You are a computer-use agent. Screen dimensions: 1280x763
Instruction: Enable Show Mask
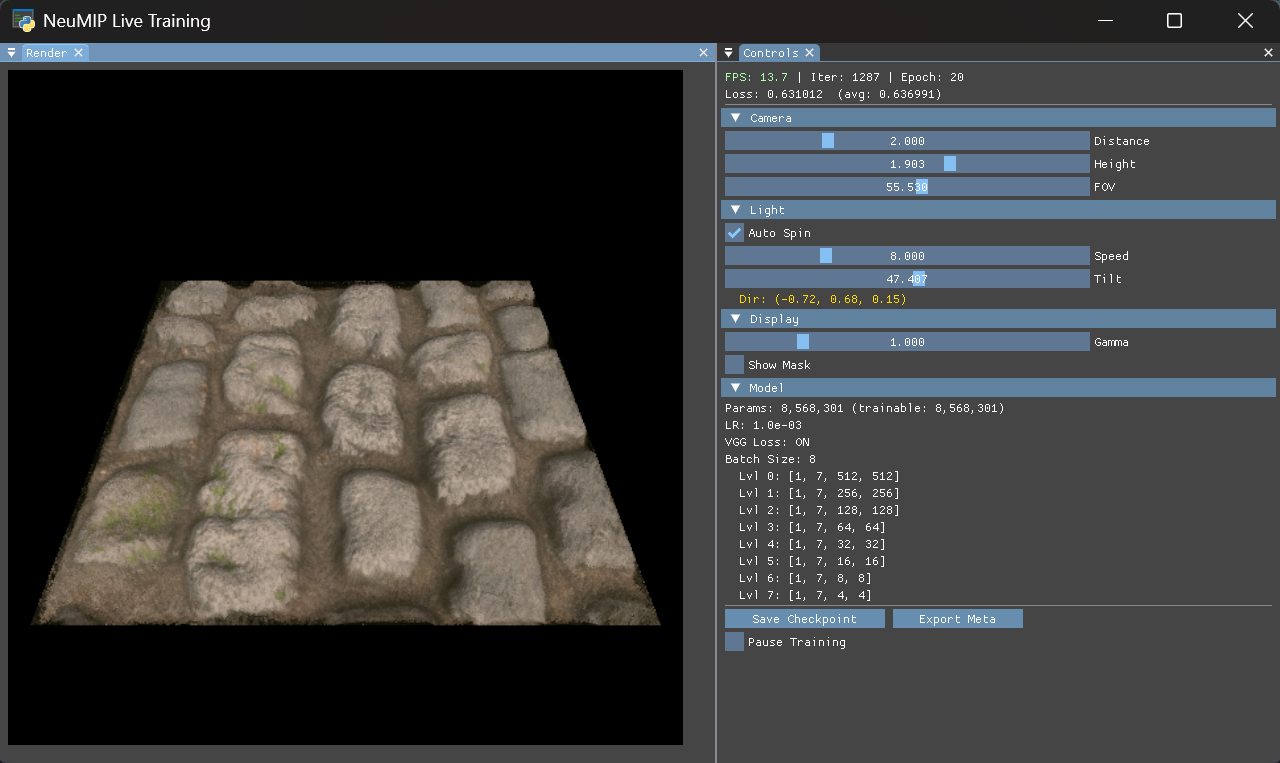(x=733, y=364)
